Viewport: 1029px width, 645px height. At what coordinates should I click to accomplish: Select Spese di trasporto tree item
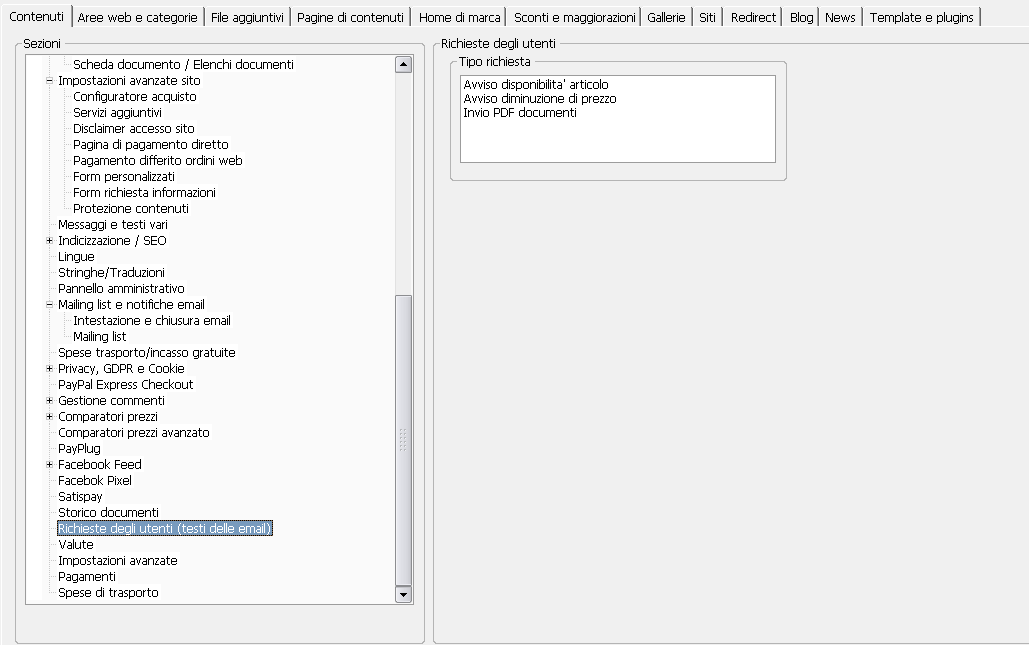(x=108, y=593)
